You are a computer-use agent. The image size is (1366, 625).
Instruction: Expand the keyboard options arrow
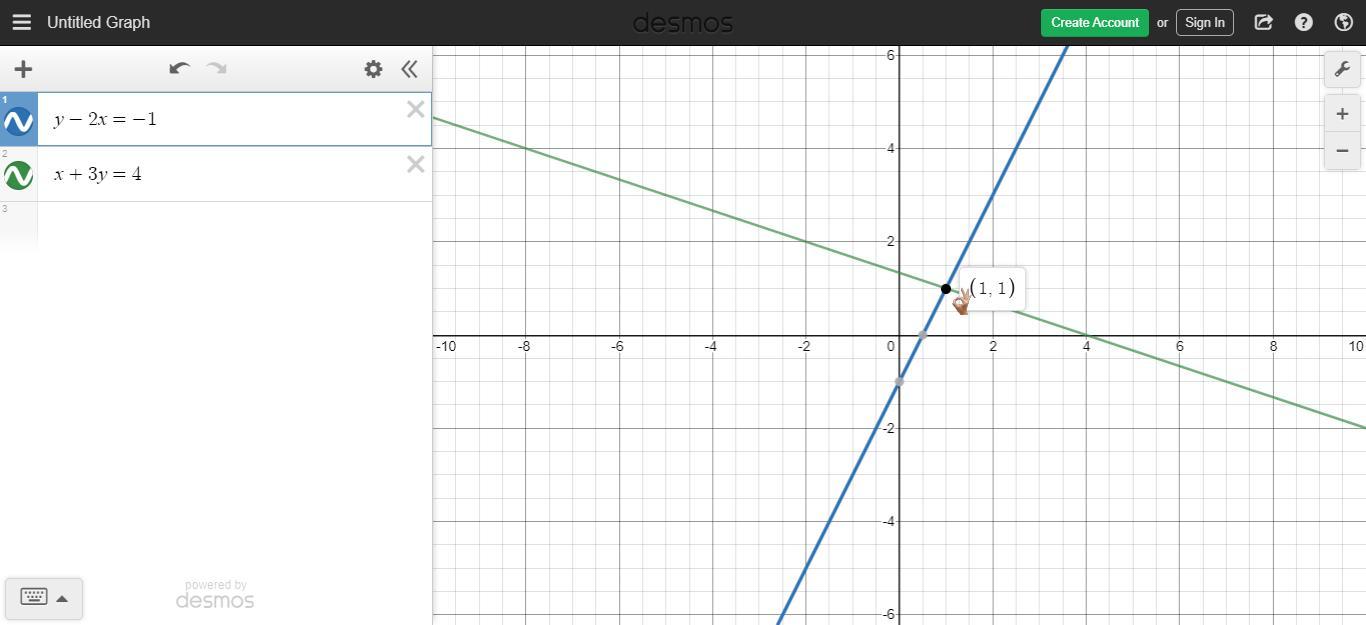click(x=62, y=598)
